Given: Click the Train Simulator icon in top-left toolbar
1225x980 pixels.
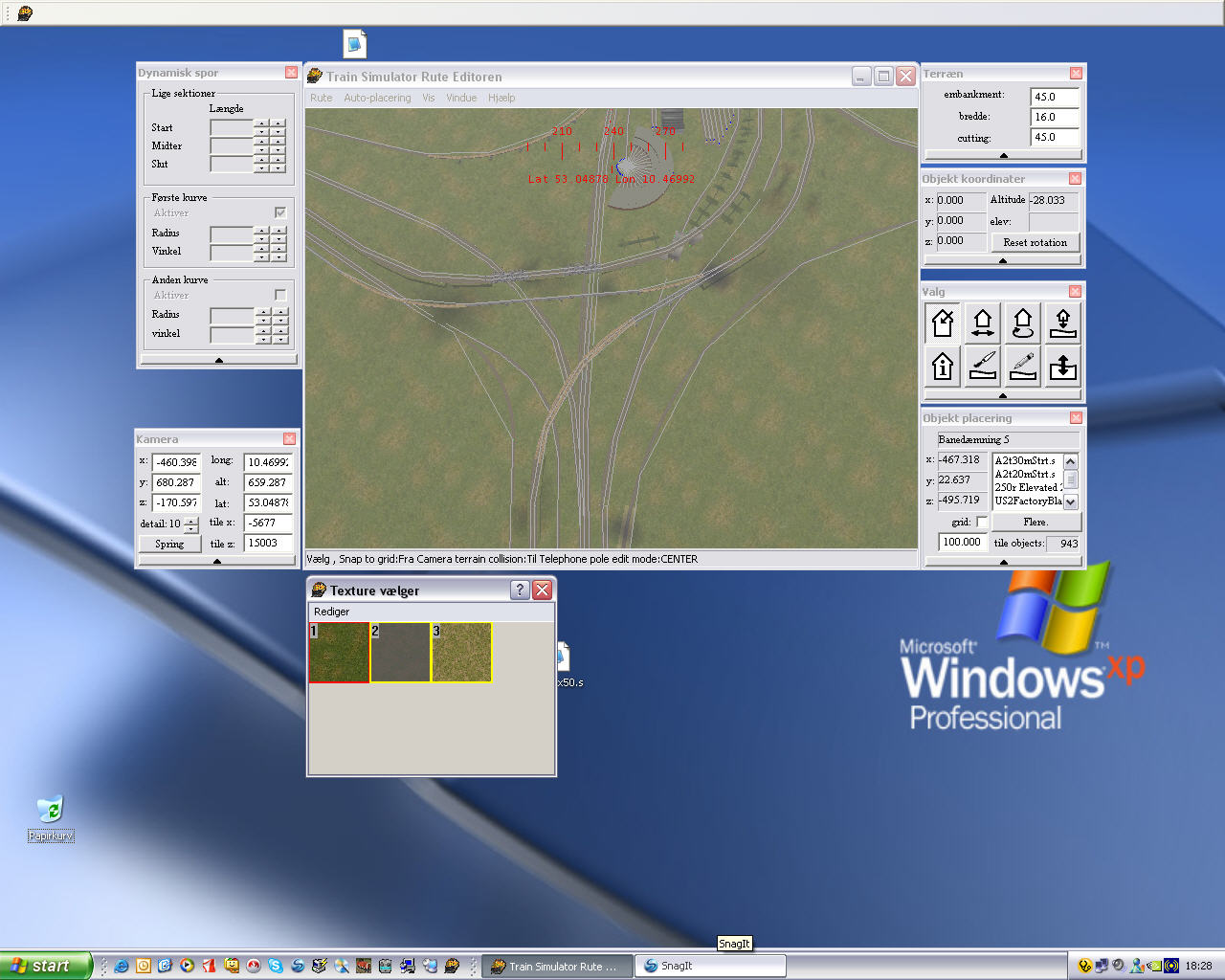Looking at the screenshot, I should [25, 13].
